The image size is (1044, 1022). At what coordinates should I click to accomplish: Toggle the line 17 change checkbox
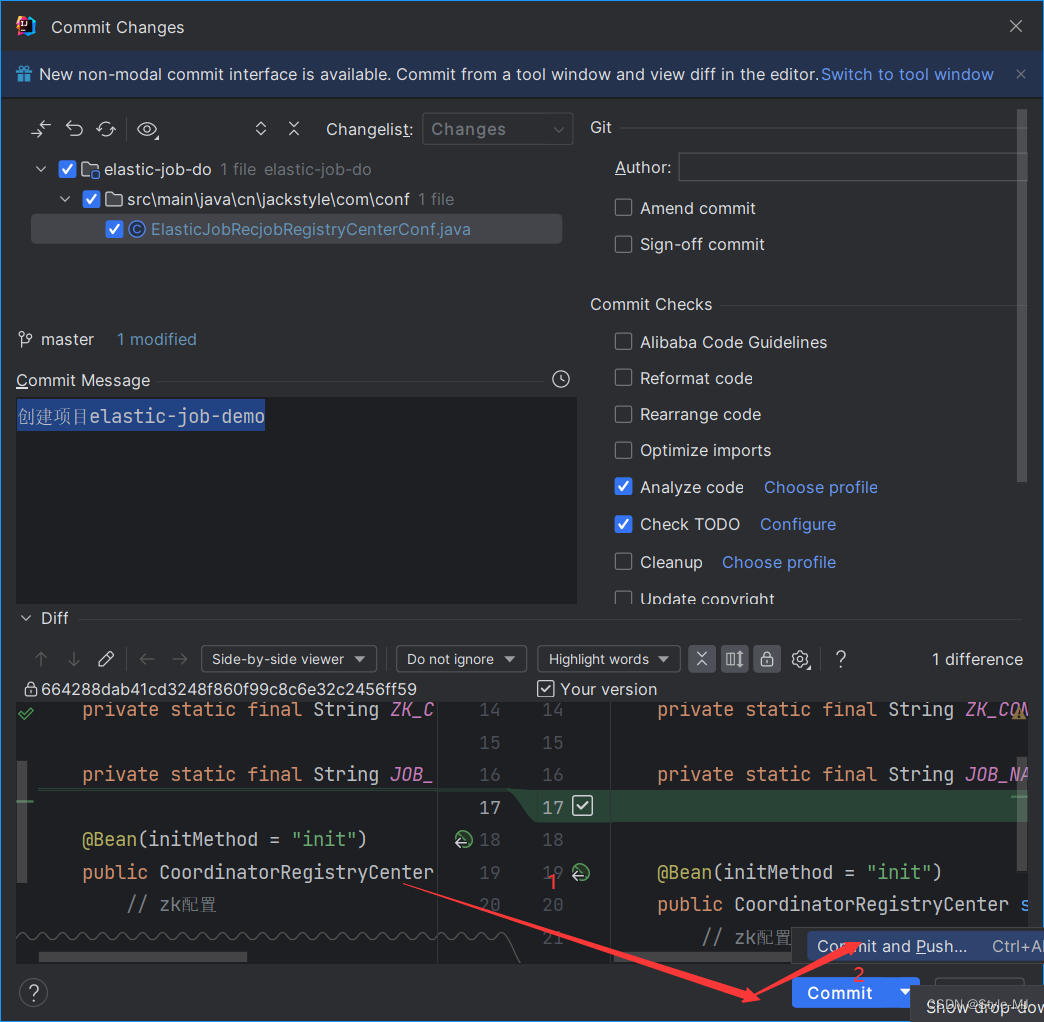pos(583,806)
